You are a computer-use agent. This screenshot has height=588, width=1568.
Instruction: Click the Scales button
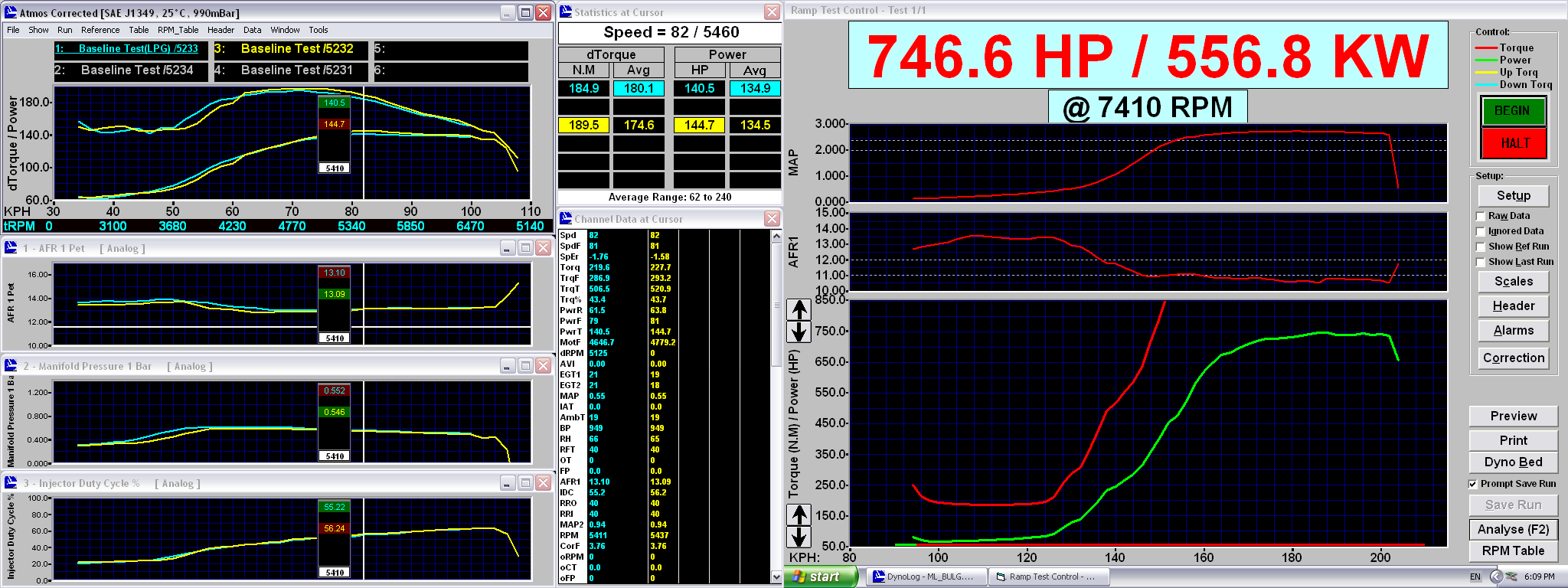1514,282
